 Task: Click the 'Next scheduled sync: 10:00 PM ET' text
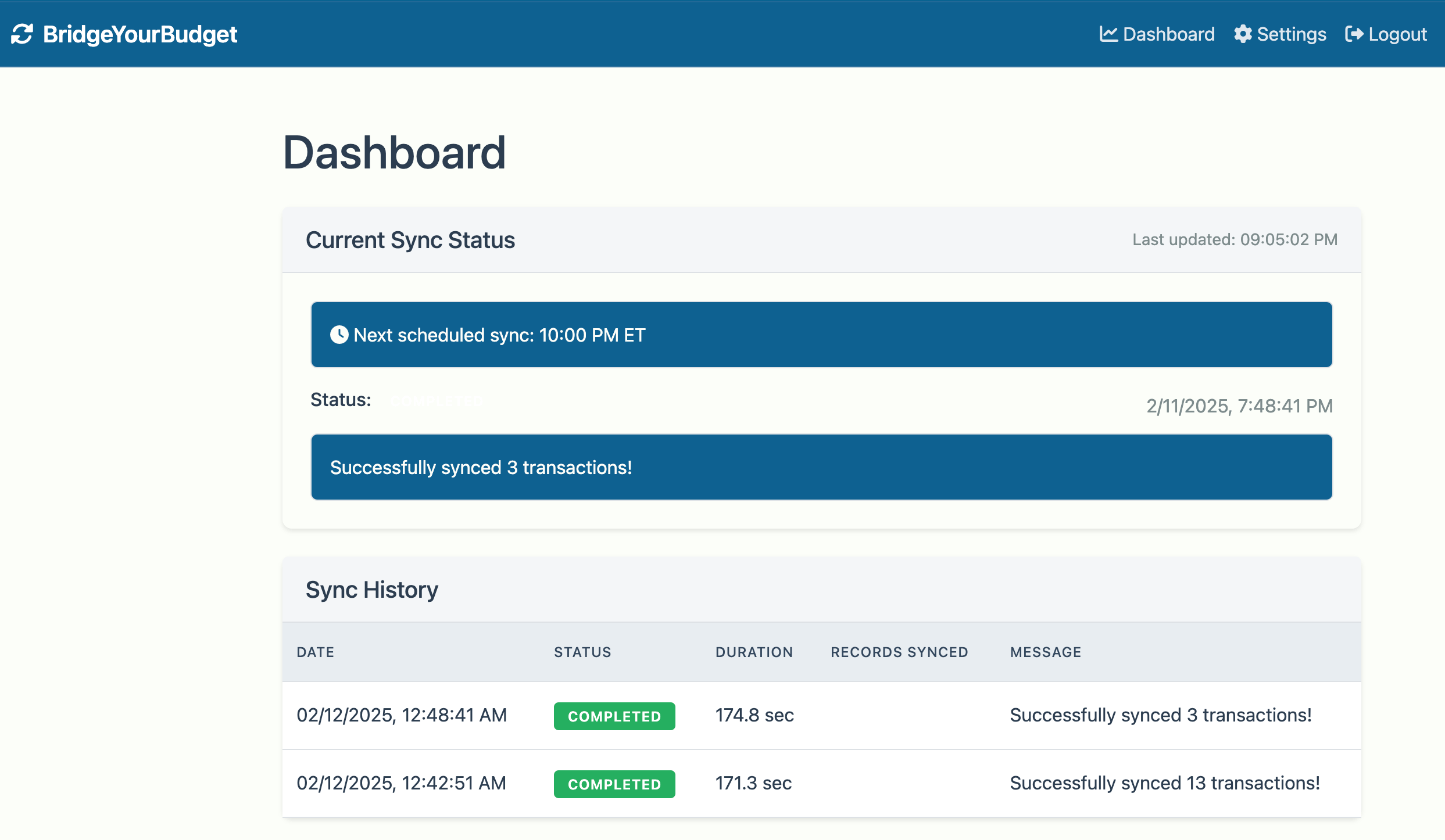coord(499,335)
